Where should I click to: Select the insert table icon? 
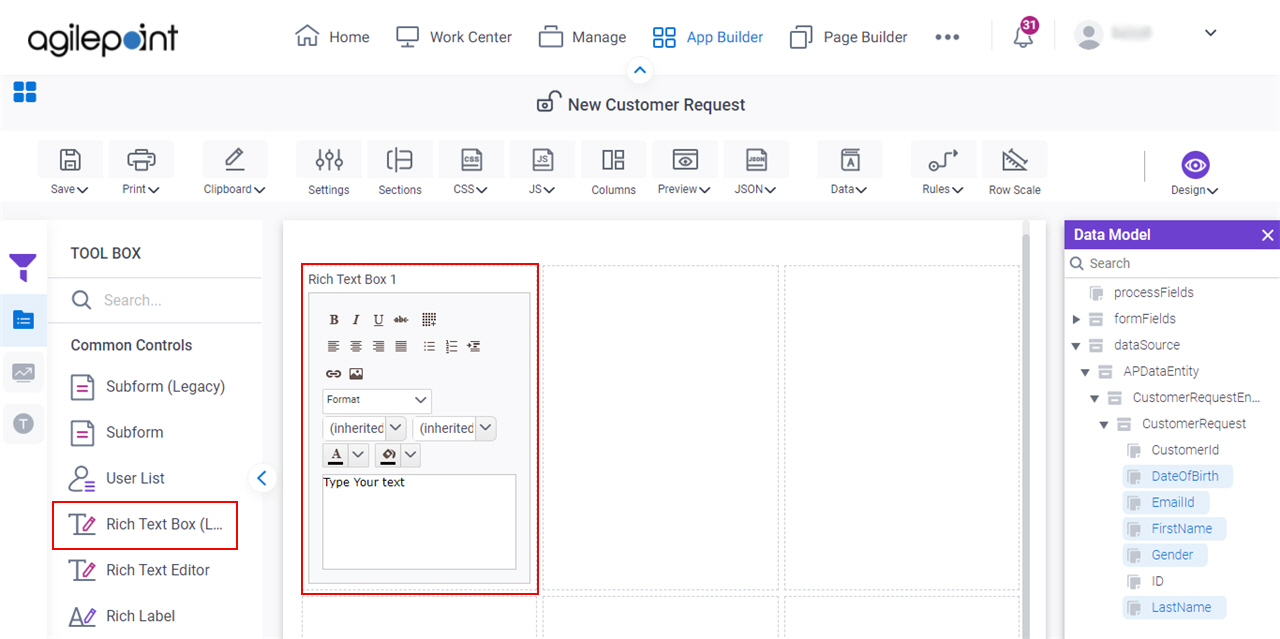coord(429,319)
